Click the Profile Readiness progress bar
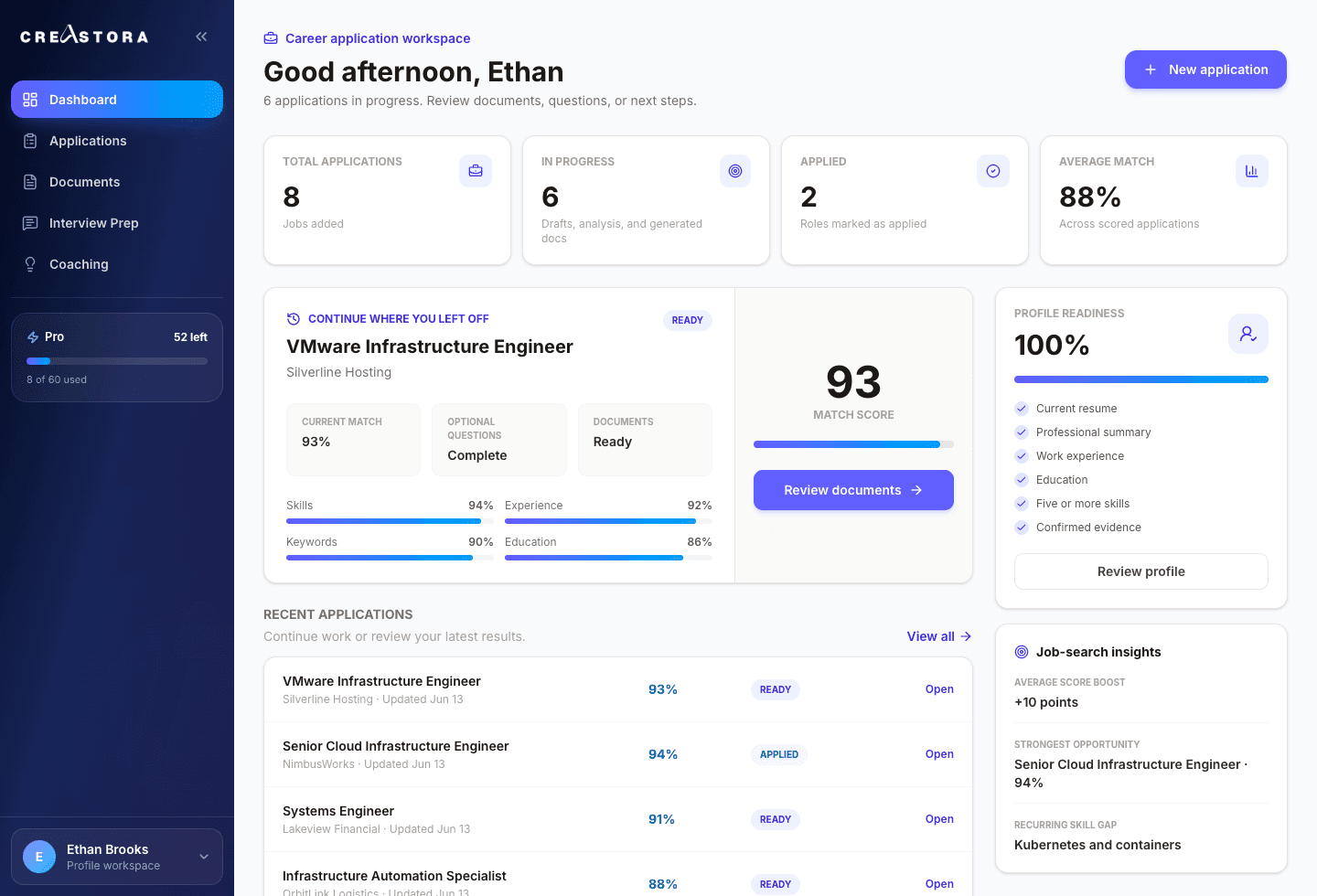The image size is (1317, 896). click(x=1140, y=379)
